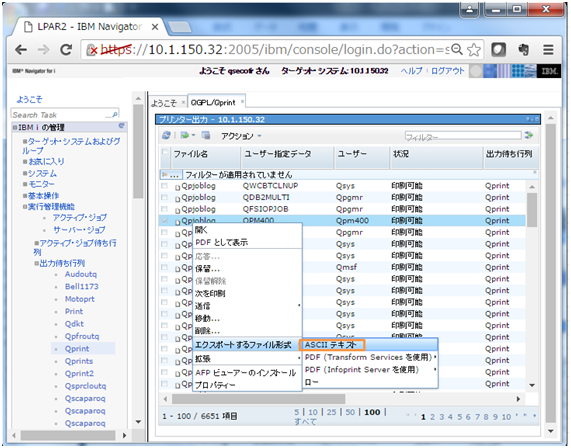Image resolution: width=571 pixels, height=448 pixels.
Task: Click the table vertical scrollbar thumb
Action: click(x=532, y=209)
